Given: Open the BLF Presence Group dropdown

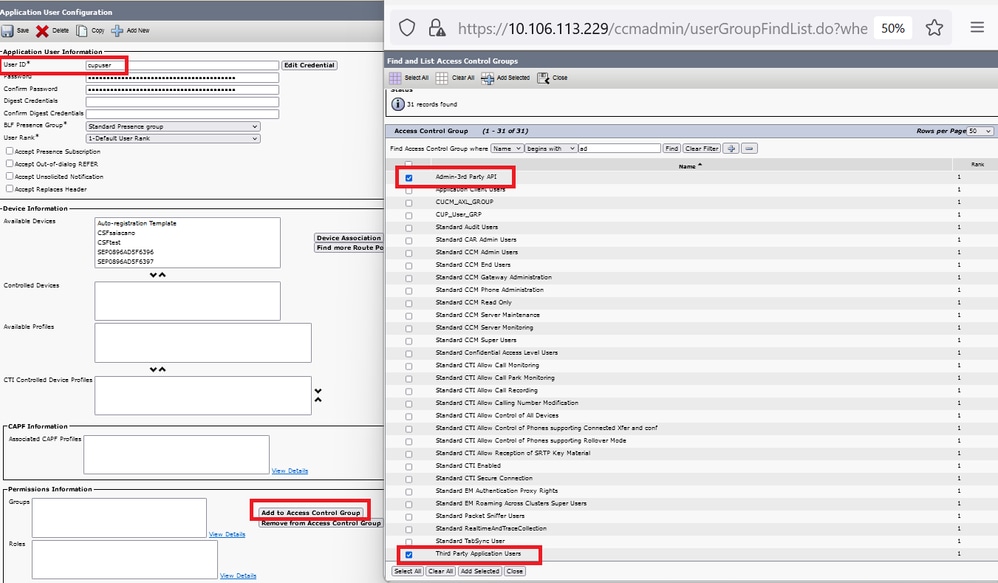Looking at the screenshot, I should (x=173, y=127).
